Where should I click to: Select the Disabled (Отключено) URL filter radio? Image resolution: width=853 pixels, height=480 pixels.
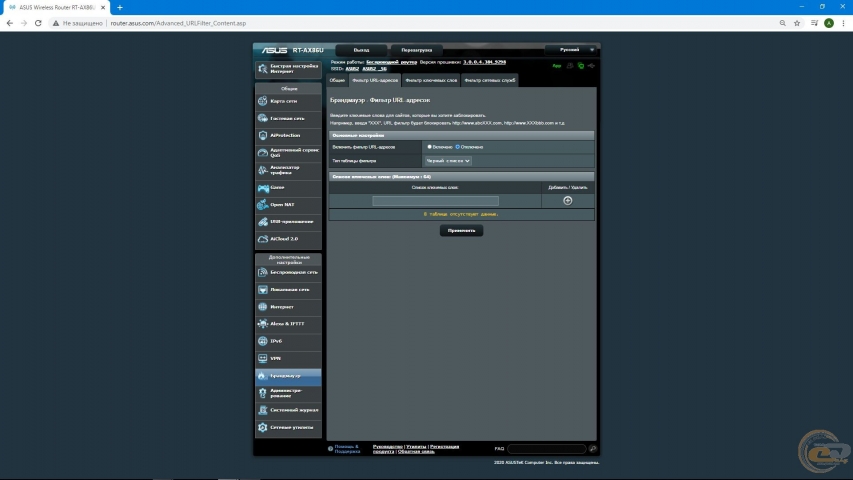point(458,147)
